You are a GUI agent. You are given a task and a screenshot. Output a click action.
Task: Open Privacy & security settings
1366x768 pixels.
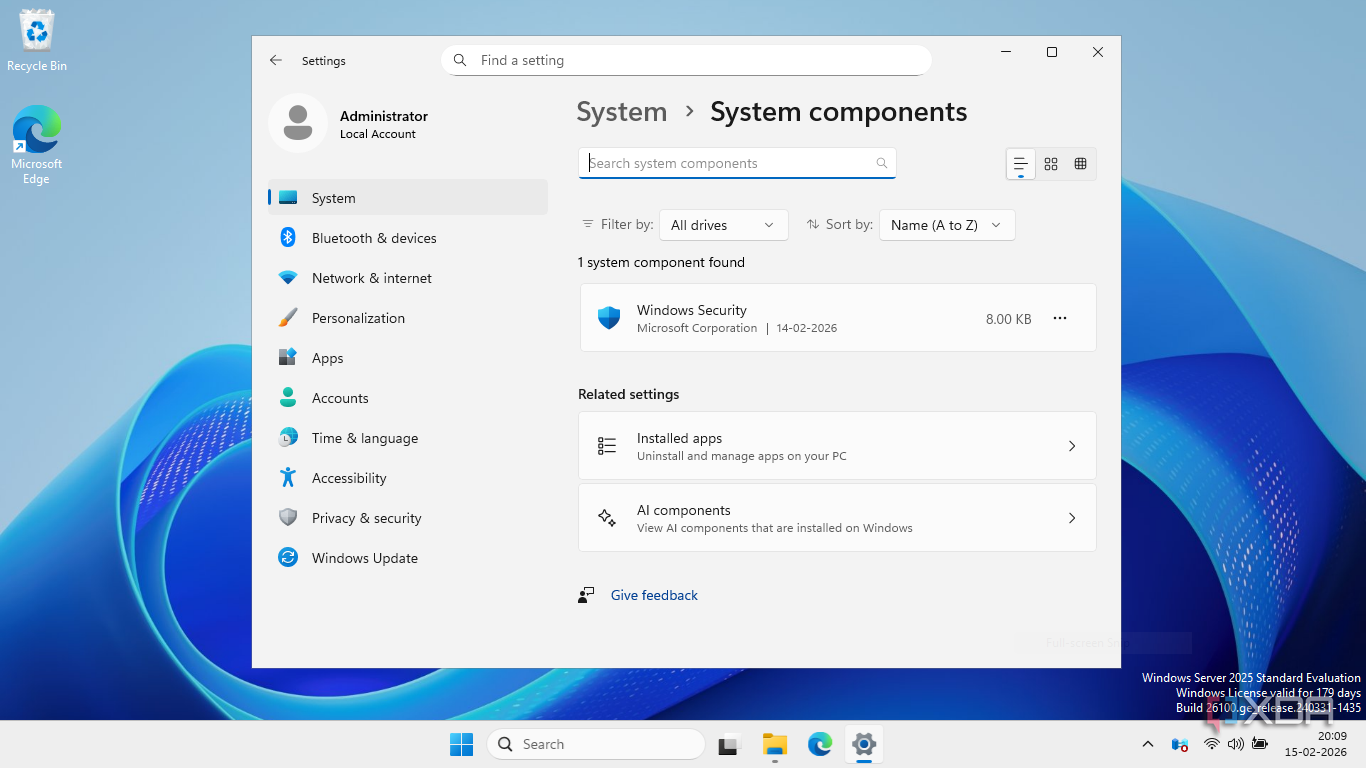[x=408, y=518]
